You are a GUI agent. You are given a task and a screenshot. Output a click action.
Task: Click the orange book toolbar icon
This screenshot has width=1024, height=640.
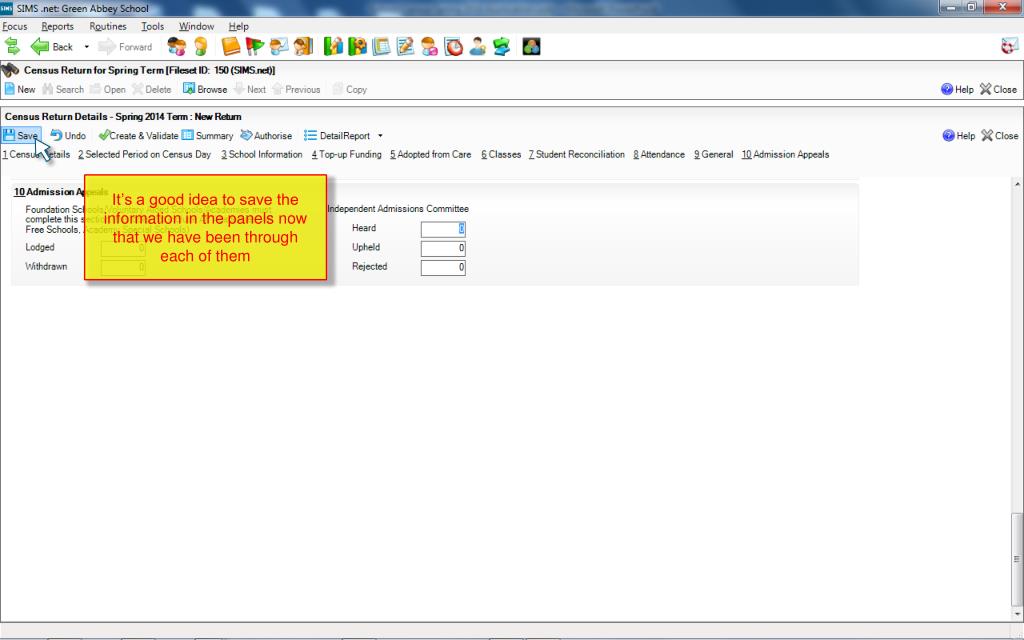tap(231, 46)
